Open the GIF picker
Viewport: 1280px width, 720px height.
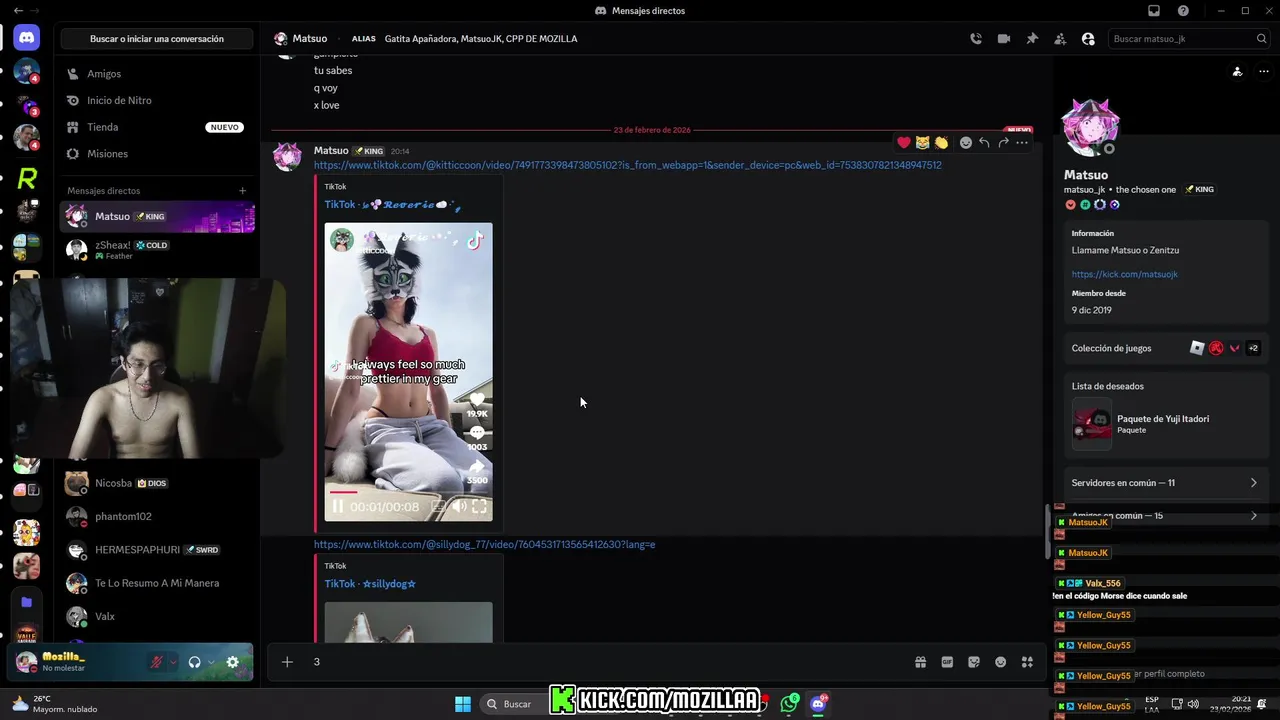(947, 662)
